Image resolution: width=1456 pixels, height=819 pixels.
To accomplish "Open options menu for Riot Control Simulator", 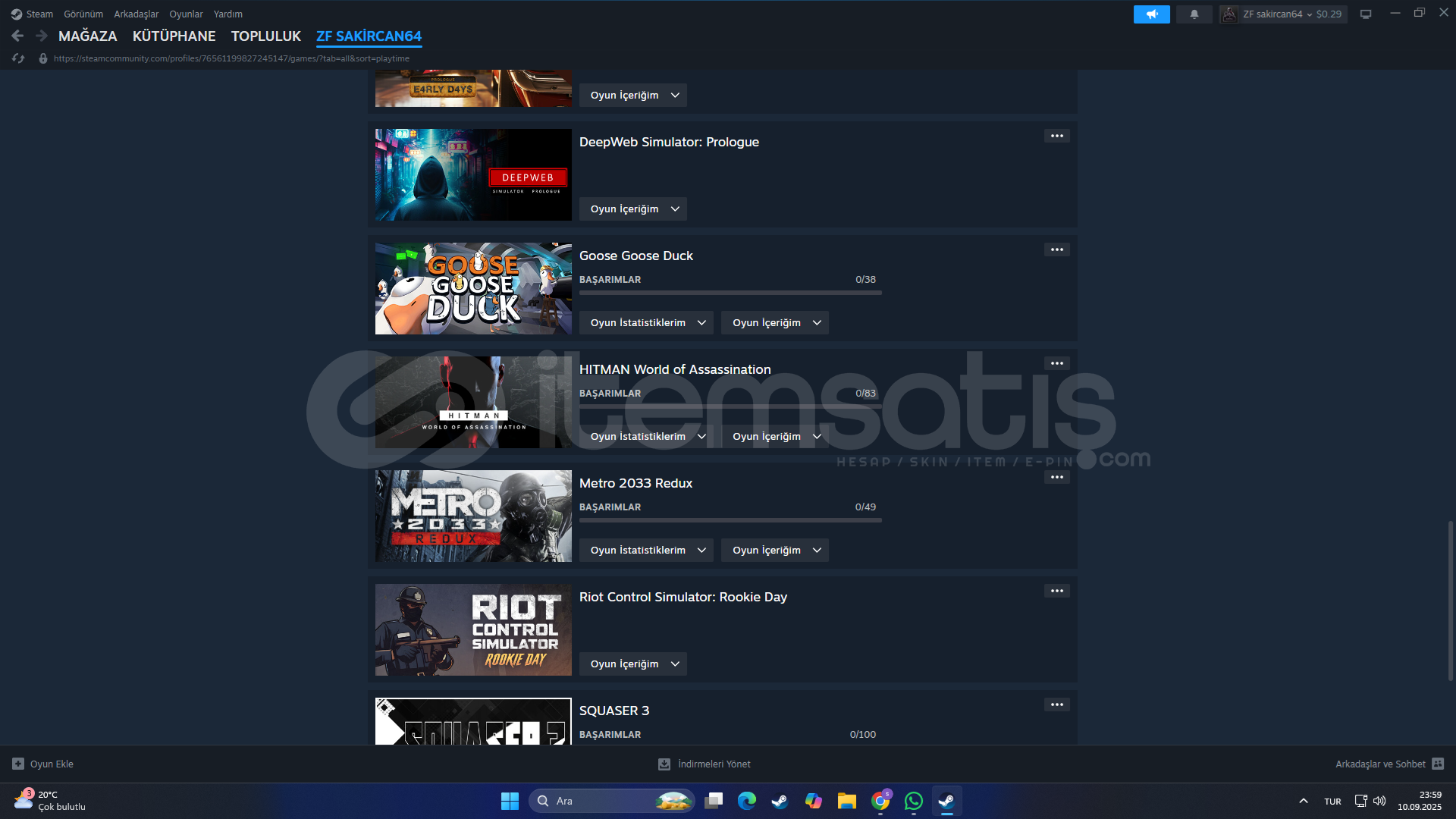I will coord(1057,591).
